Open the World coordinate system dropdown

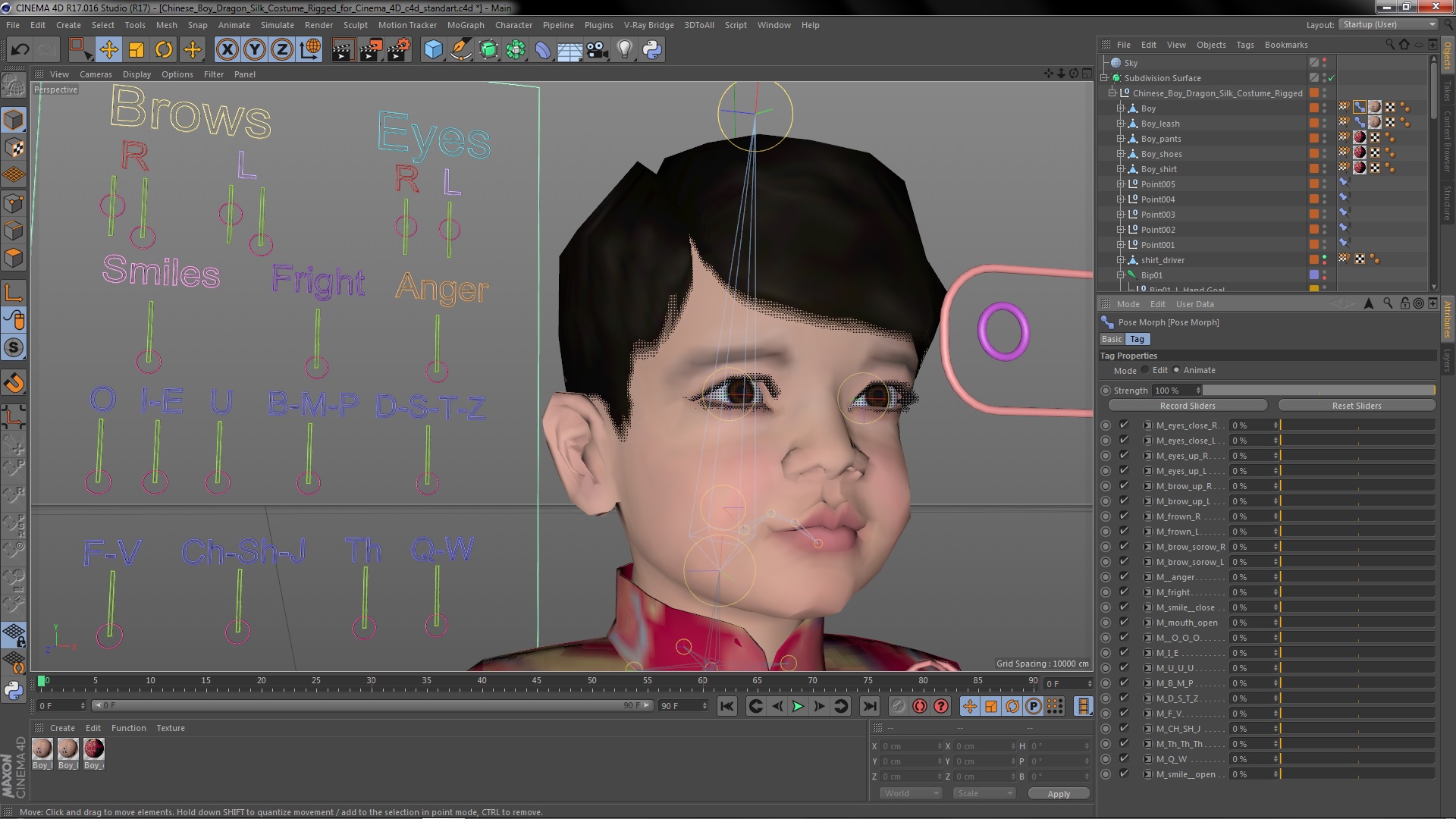click(x=911, y=793)
